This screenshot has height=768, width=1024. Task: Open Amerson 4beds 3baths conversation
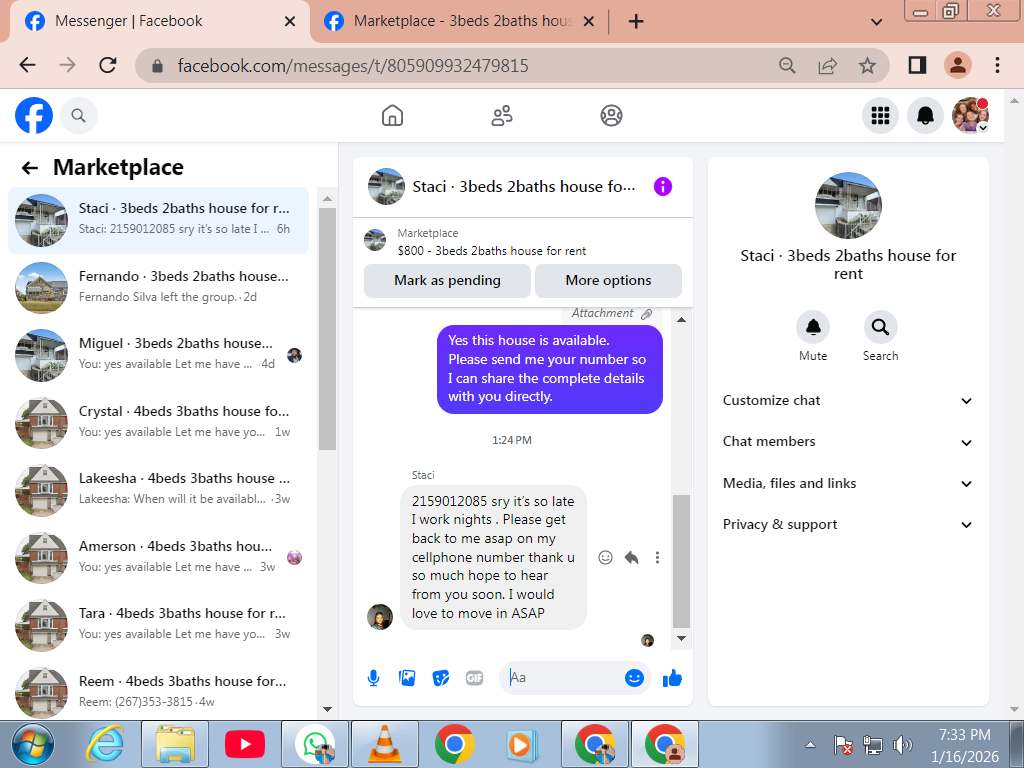tap(158, 558)
